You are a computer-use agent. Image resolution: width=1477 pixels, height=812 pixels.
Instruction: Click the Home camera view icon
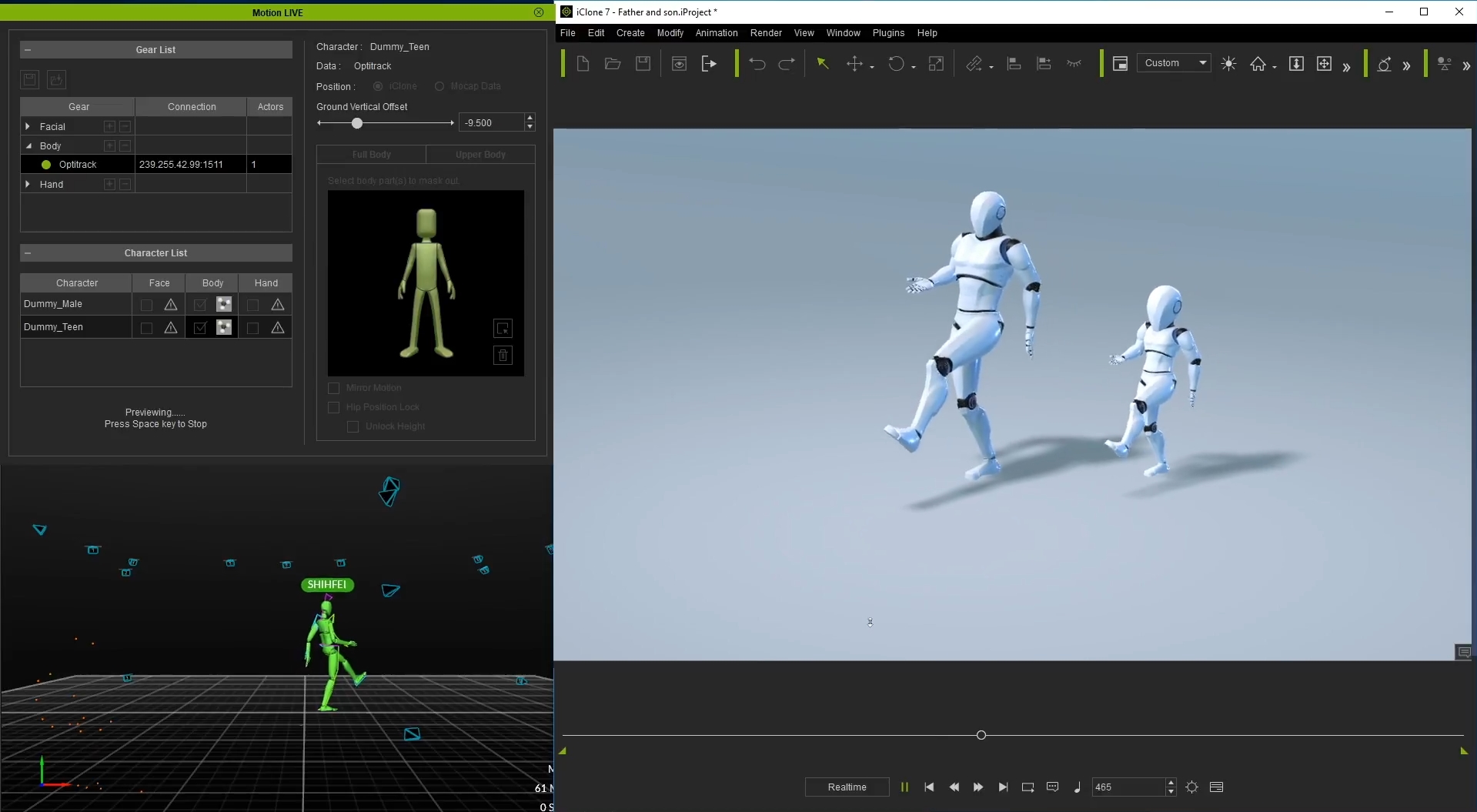tap(1258, 64)
